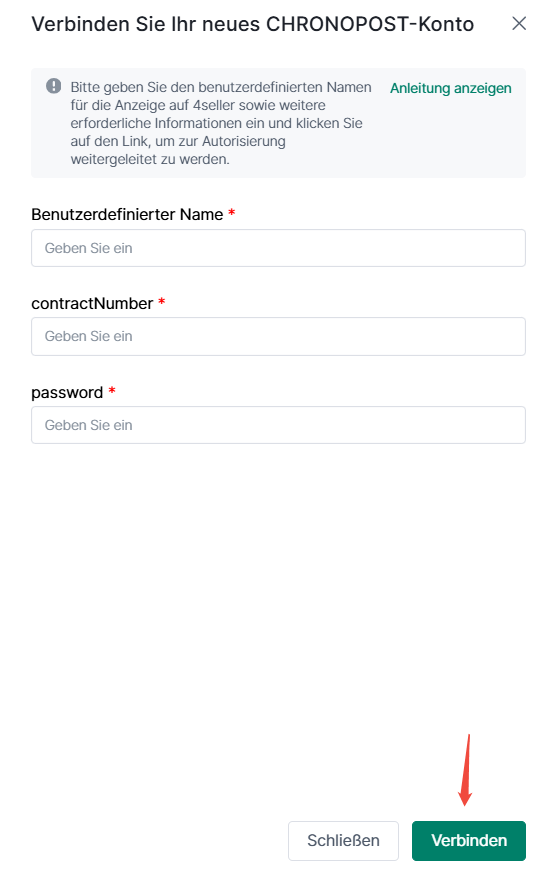Open the Anleitung anzeigen guide link

(x=450, y=88)
